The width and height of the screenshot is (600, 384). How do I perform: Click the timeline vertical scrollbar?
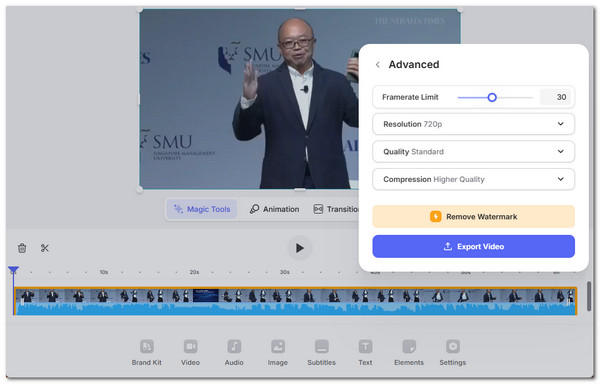(x=589, y=296)
